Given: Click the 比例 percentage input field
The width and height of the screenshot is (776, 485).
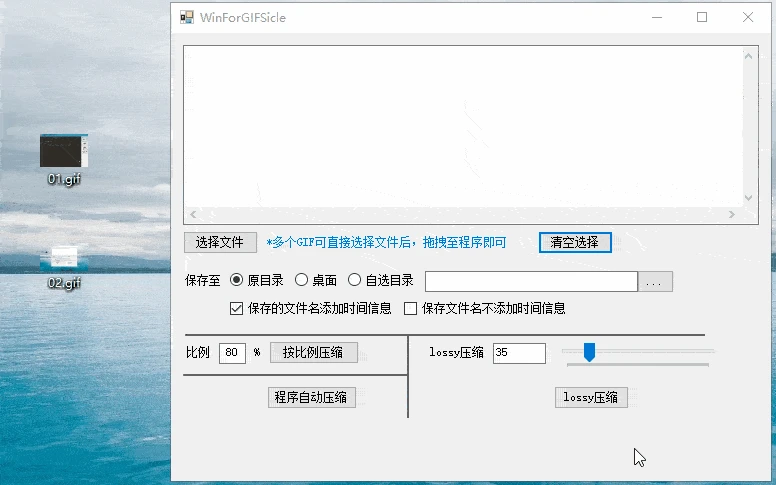Looking at the screenshot, I should 232,353.
